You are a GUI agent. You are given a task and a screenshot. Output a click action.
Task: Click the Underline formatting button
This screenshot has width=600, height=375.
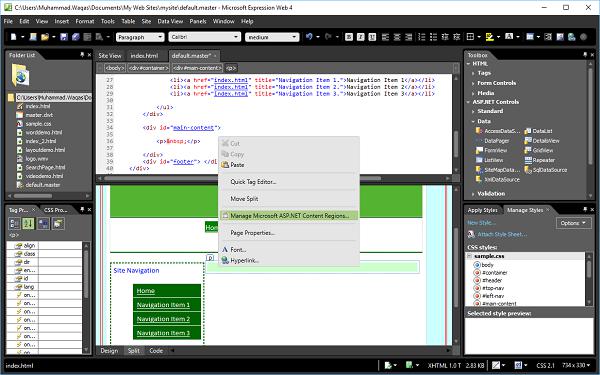click(372, 37)
